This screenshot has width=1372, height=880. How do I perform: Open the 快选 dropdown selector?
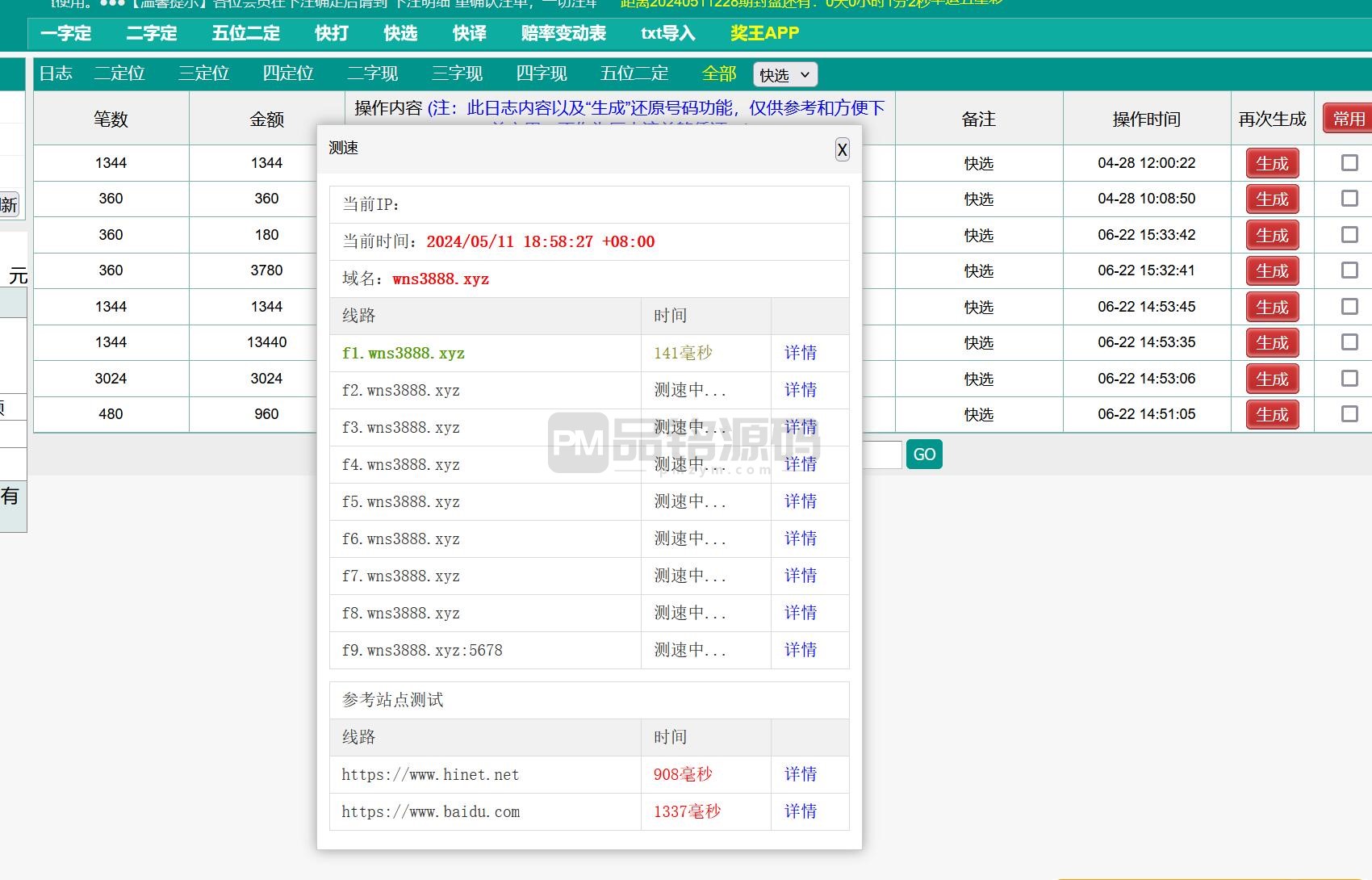[784, 75]
